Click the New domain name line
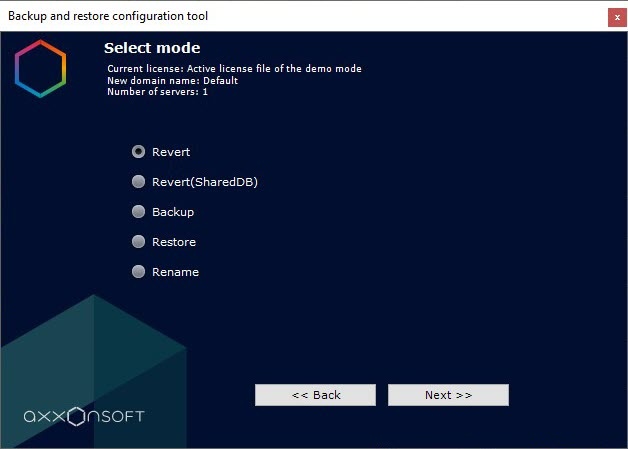628x449 pixels. [172, 81]
